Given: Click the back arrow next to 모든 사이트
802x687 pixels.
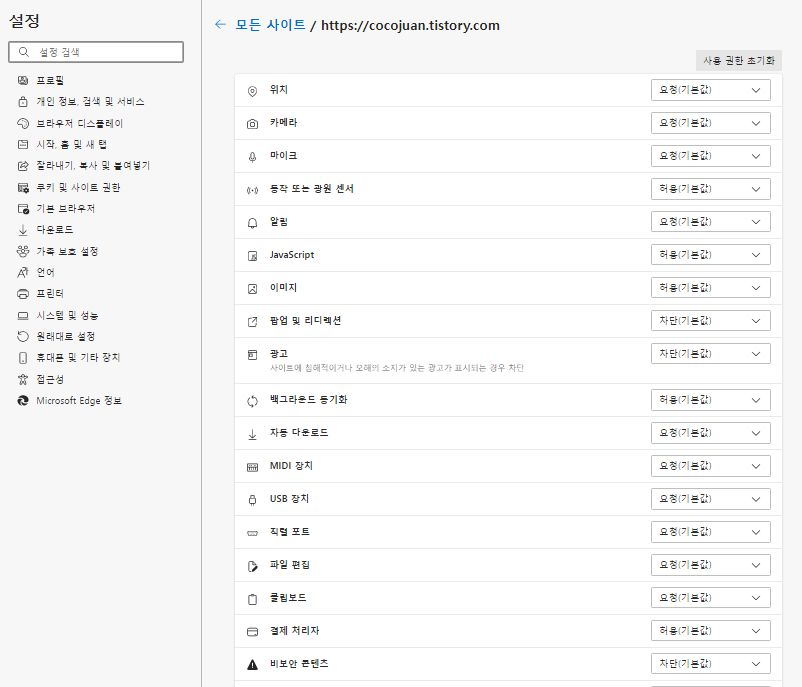Looking at the screenshot, I should tap(220, 25).
